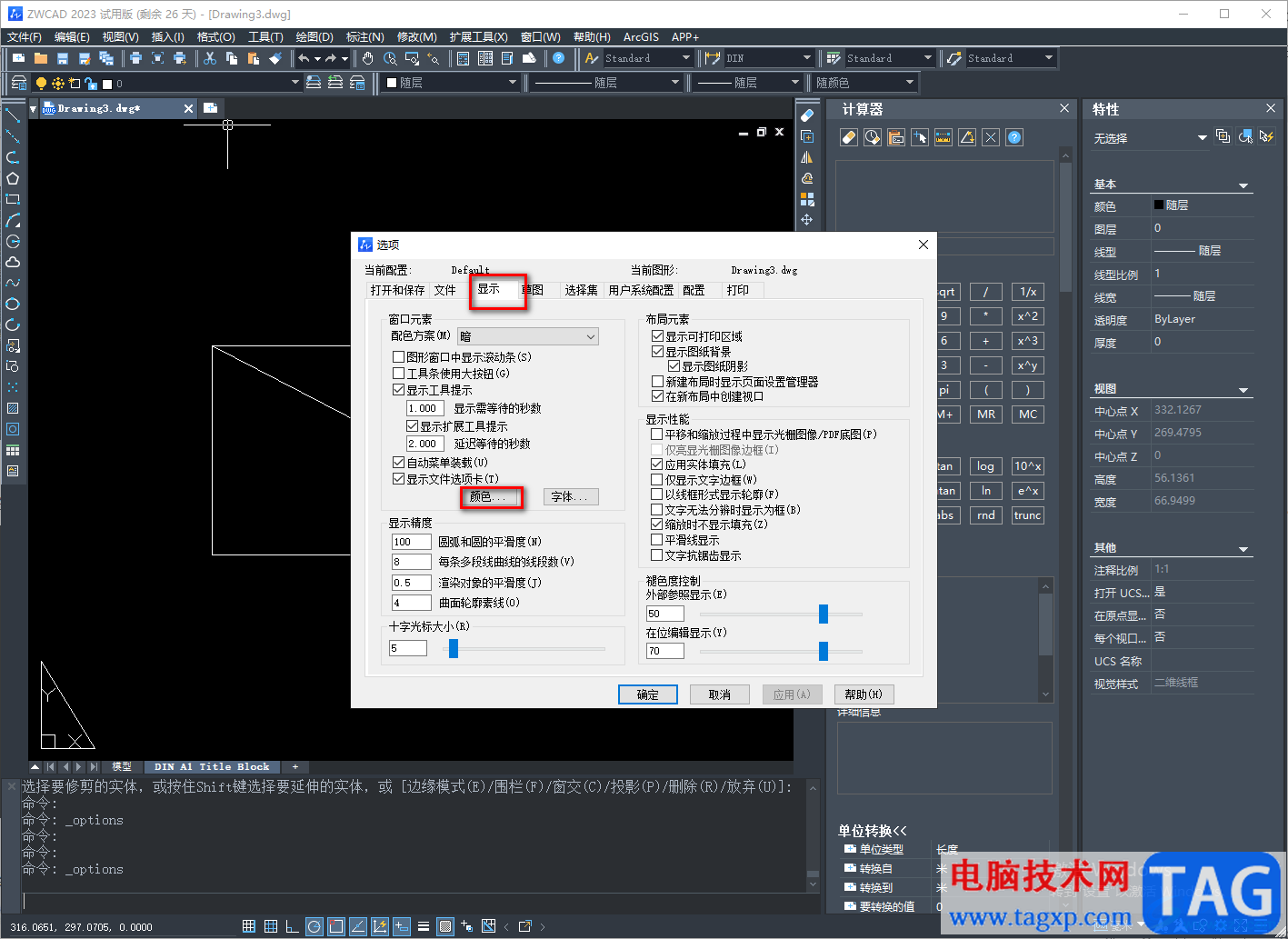Click the Match Properties brush icon
Viewport: 1288px width, 939px height.
click(x=275, y=58)
